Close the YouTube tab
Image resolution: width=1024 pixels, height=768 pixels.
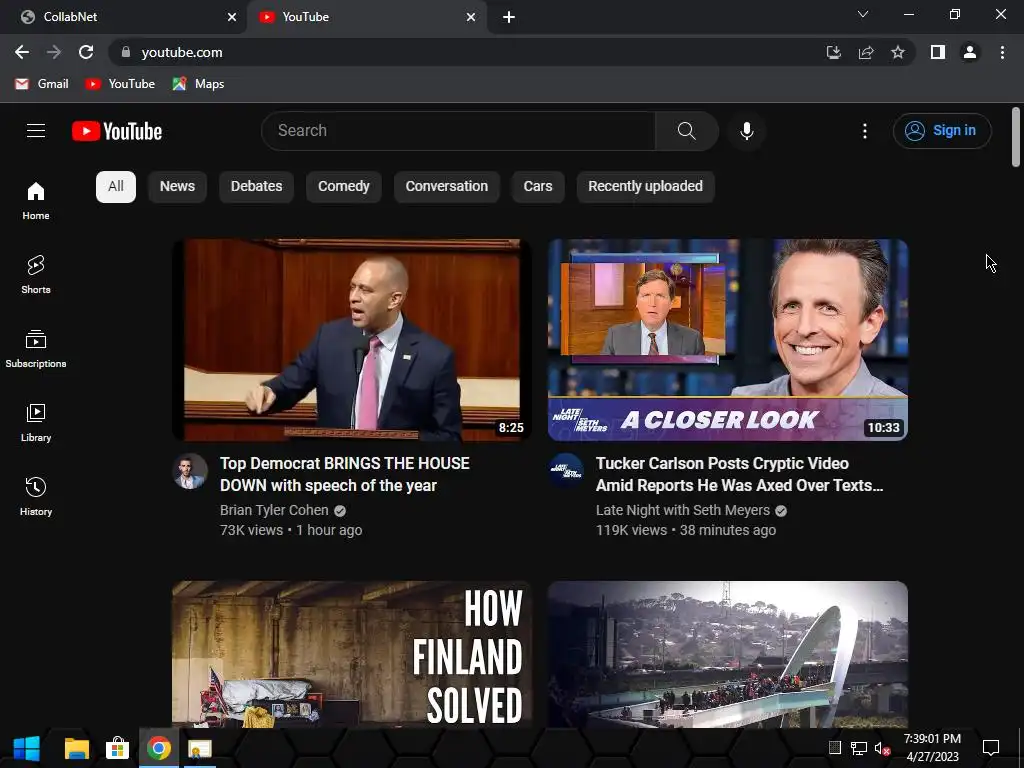point(471,17)
